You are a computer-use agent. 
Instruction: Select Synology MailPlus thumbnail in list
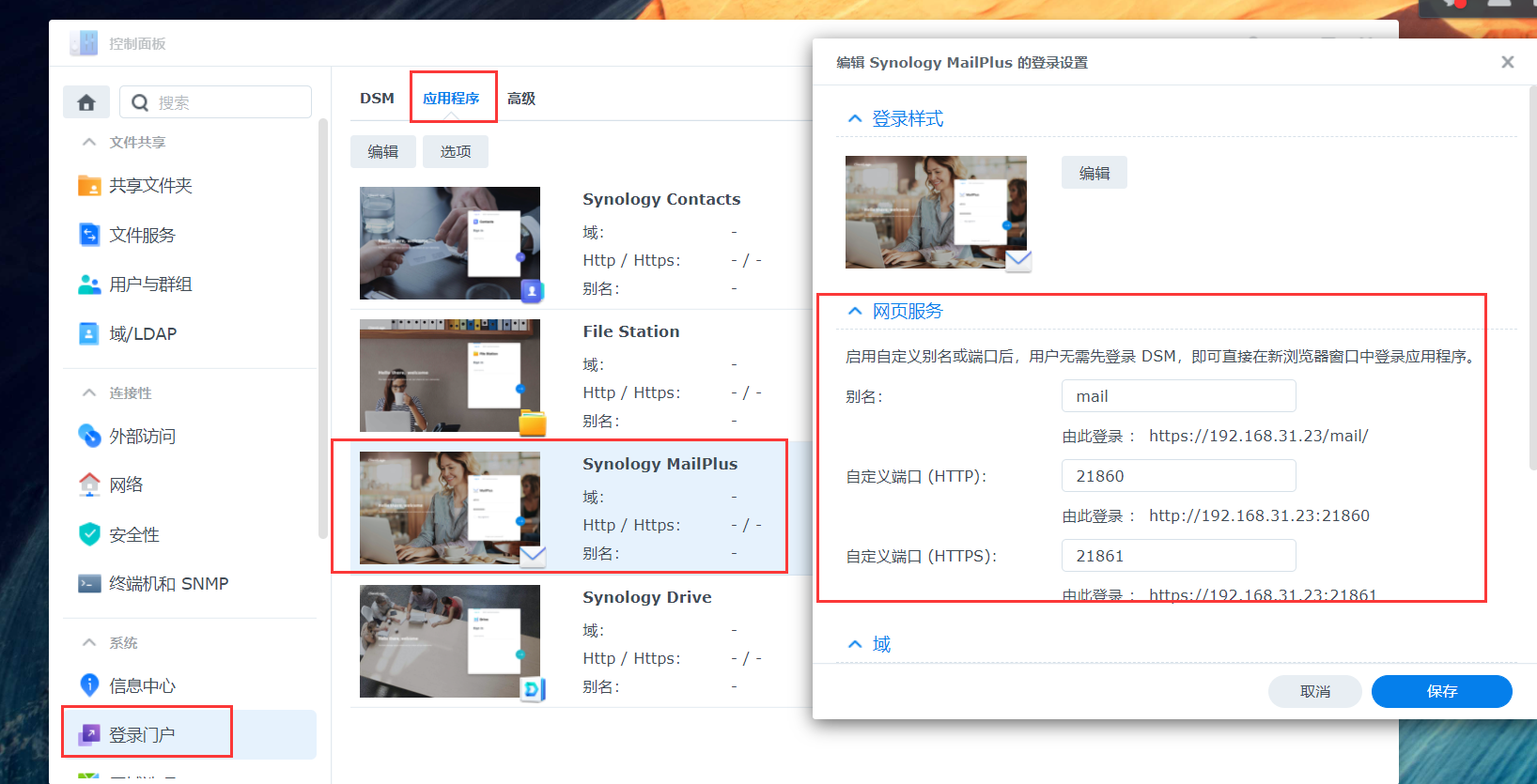pos(450,508)
